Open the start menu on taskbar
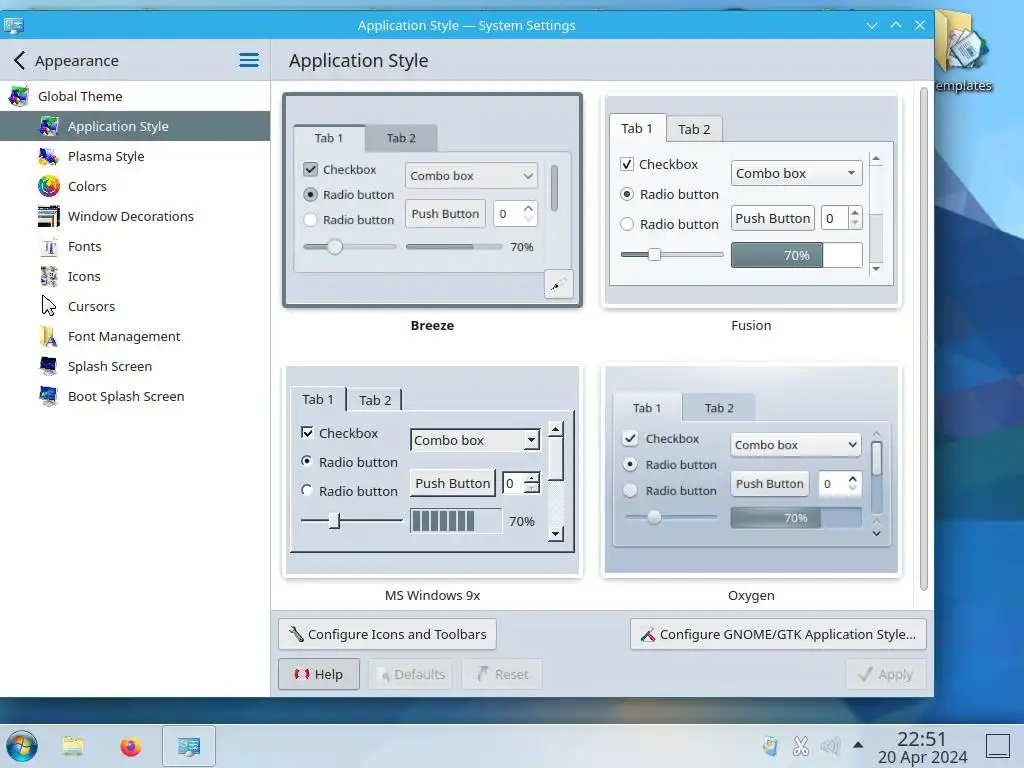 click(22, 746)
